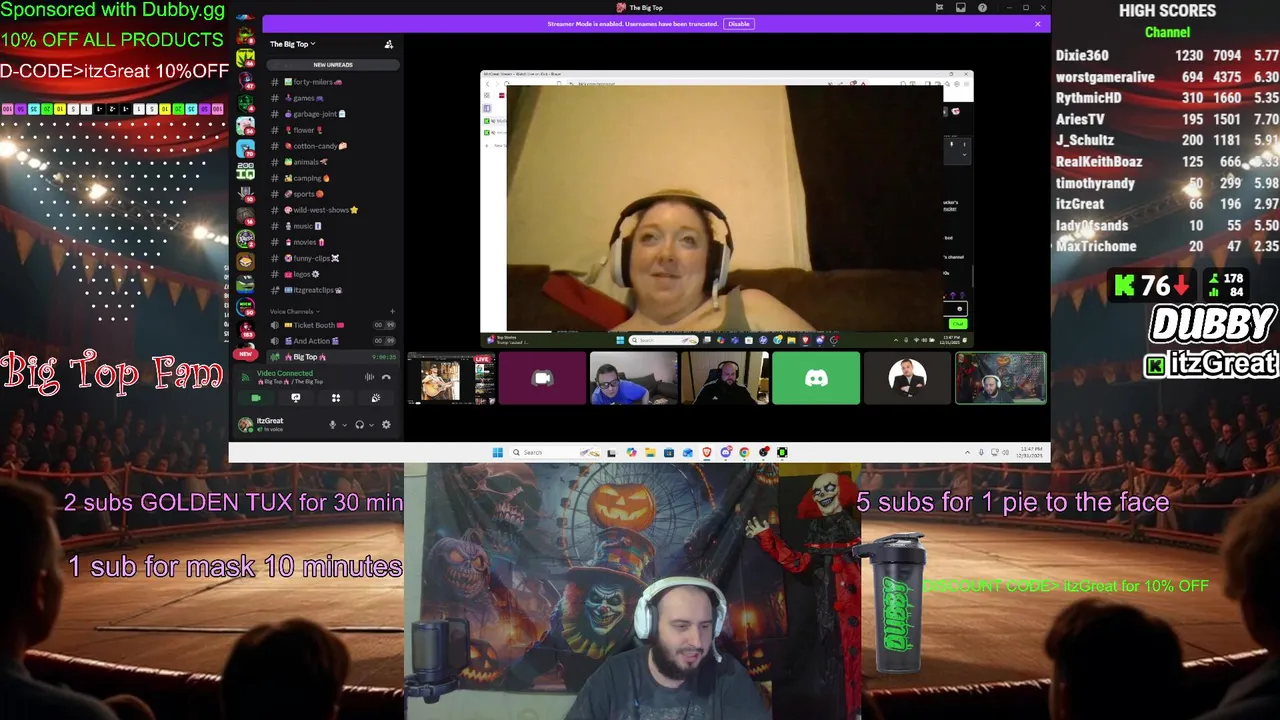This screenshot has height=720, width=1280.
Task: Open the cotton-candy channel
Action: pos(333,146)
